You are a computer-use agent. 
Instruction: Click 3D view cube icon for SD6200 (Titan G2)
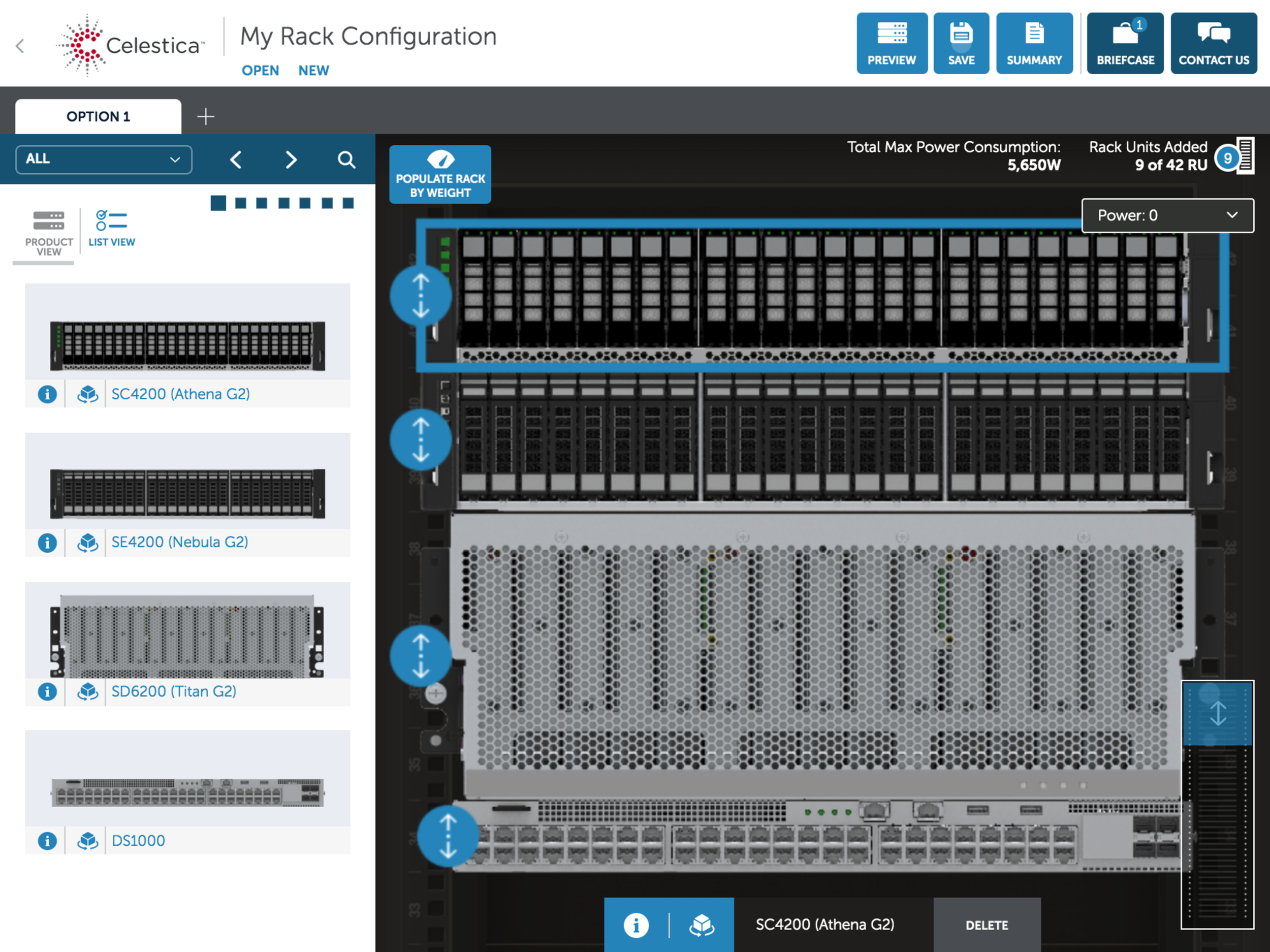(87, 691)
